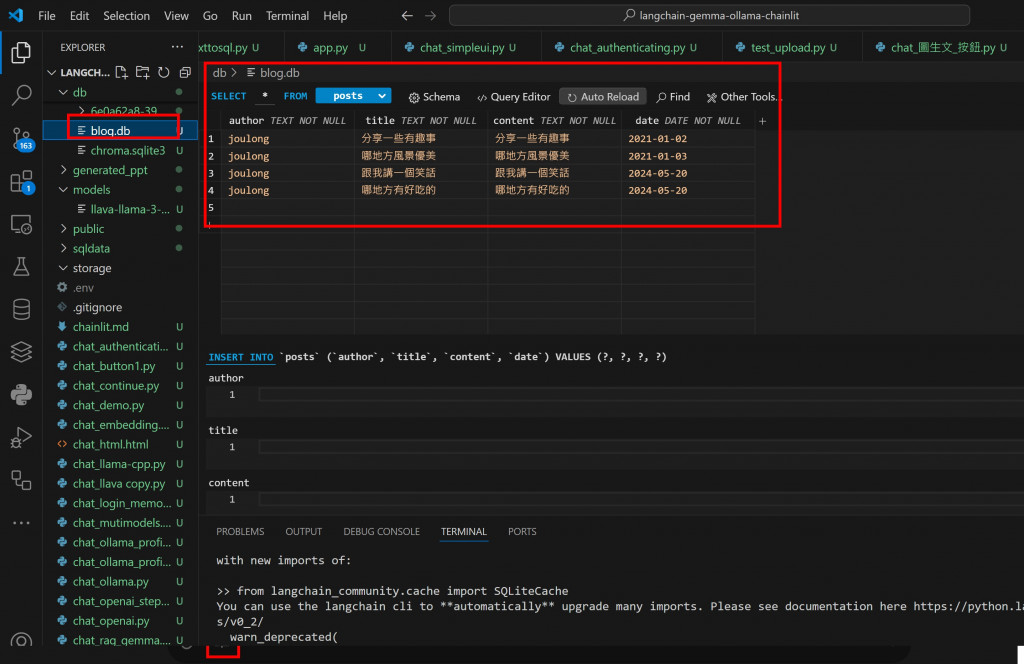Switch to the PROBLEMS panel tab
Viewport: 1024px width, 664px height.
point(240,531)
